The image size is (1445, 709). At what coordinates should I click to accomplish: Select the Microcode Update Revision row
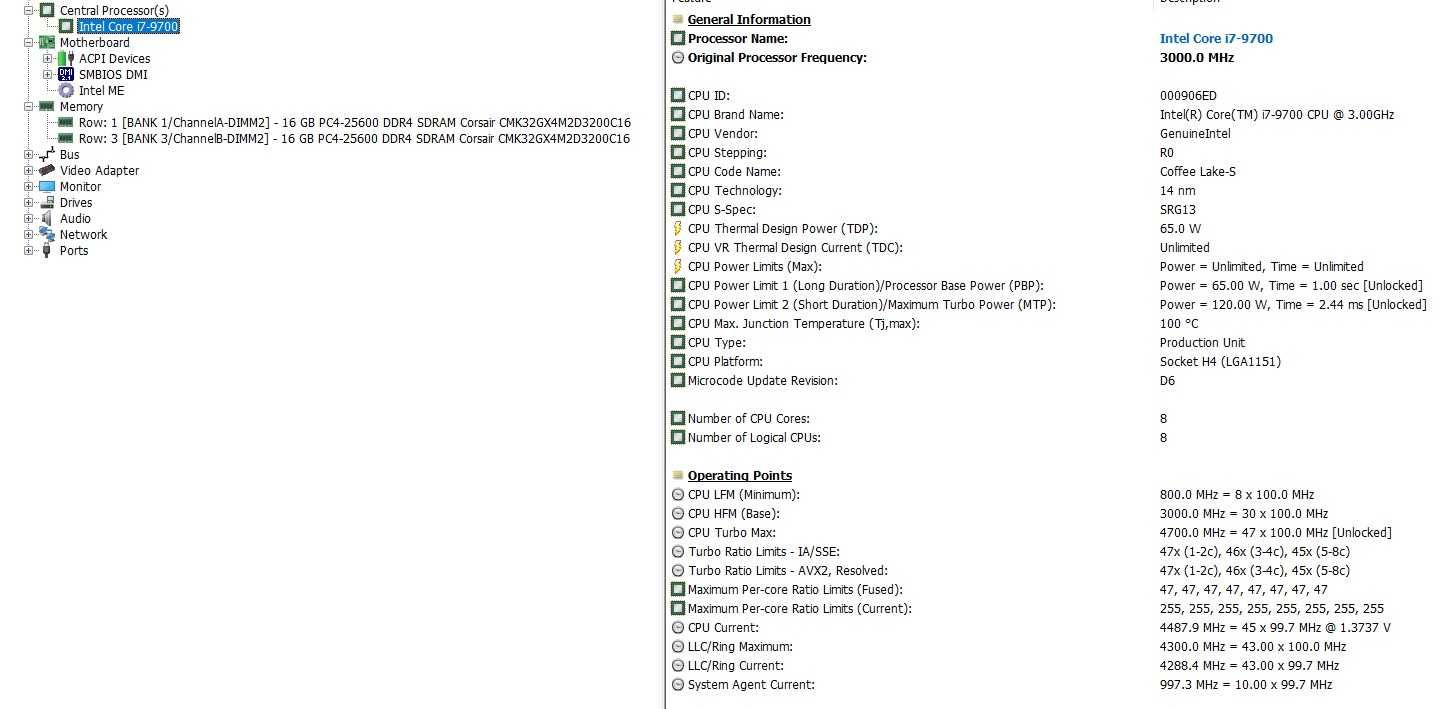click(x=1055, y=380)
